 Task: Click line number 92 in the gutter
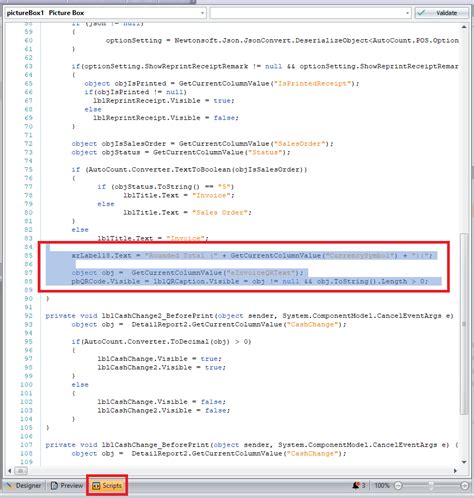(28, 316)
